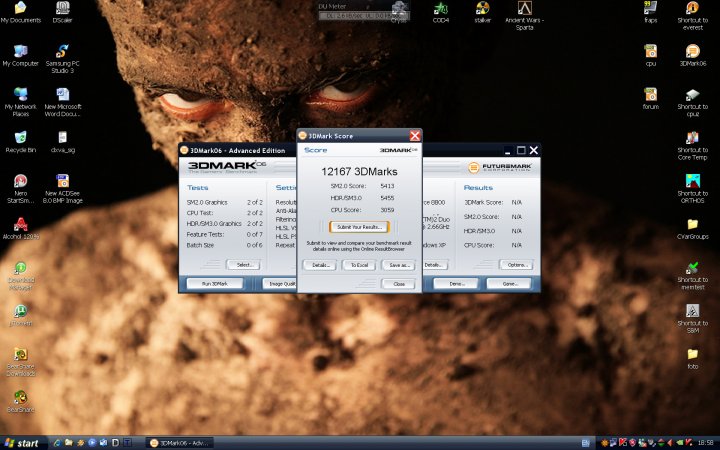Launch the µTorrent desktop shortcut

(21, 315)
